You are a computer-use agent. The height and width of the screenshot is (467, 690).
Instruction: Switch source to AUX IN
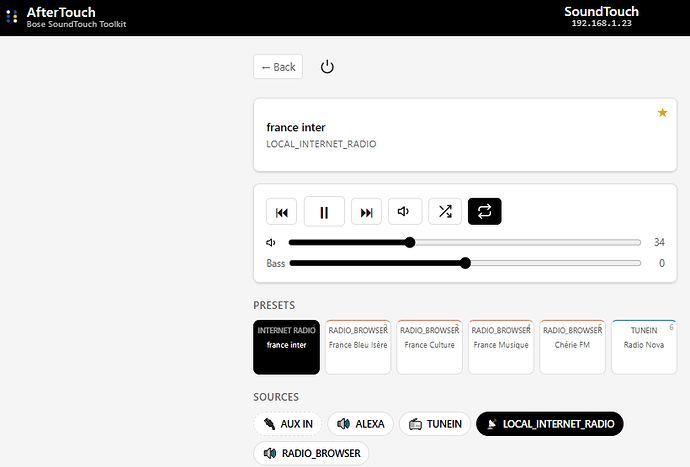coord(288,424)
